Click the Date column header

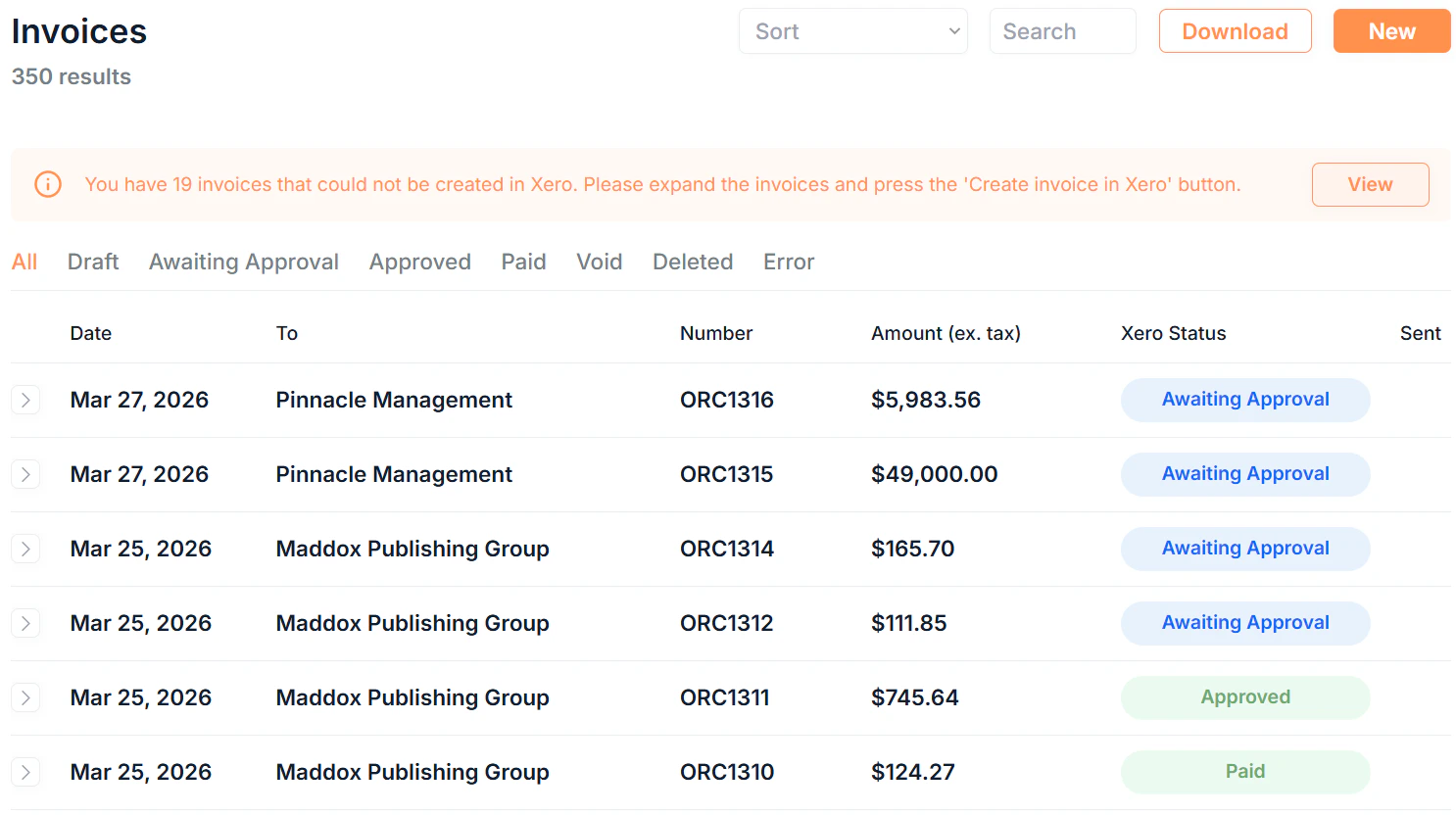90,333
